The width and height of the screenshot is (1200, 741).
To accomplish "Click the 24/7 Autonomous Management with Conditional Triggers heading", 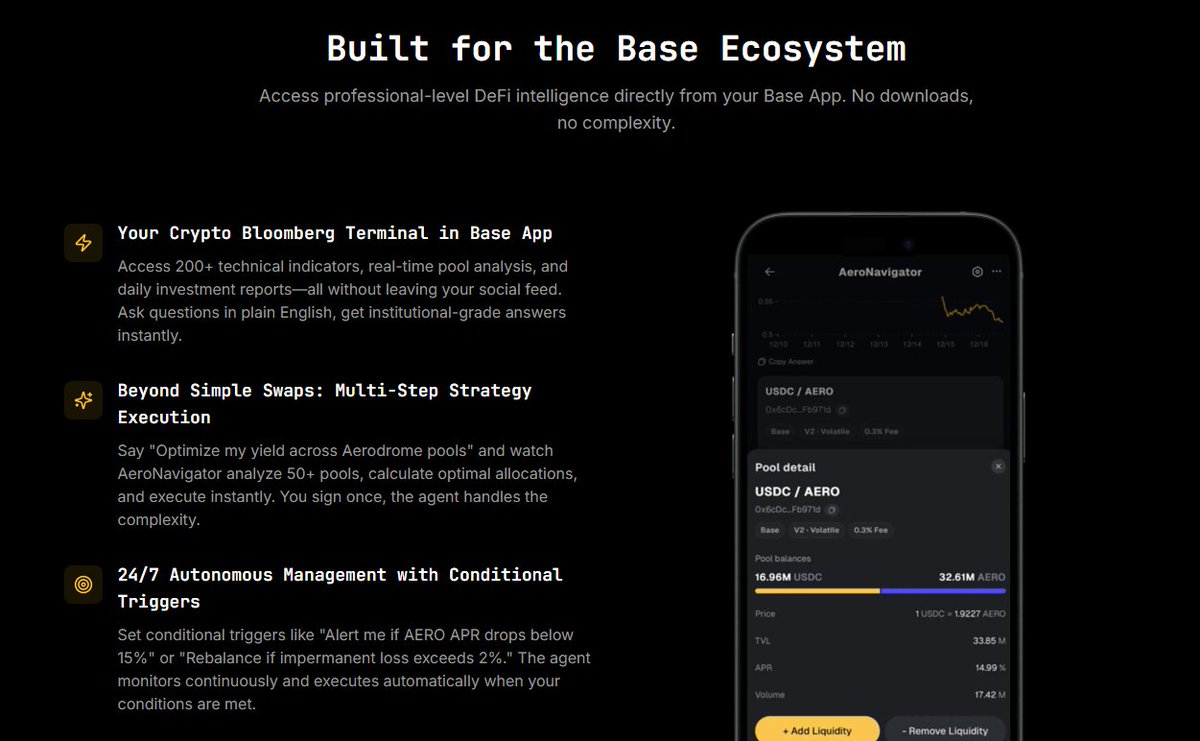I will tap(340, 588).
